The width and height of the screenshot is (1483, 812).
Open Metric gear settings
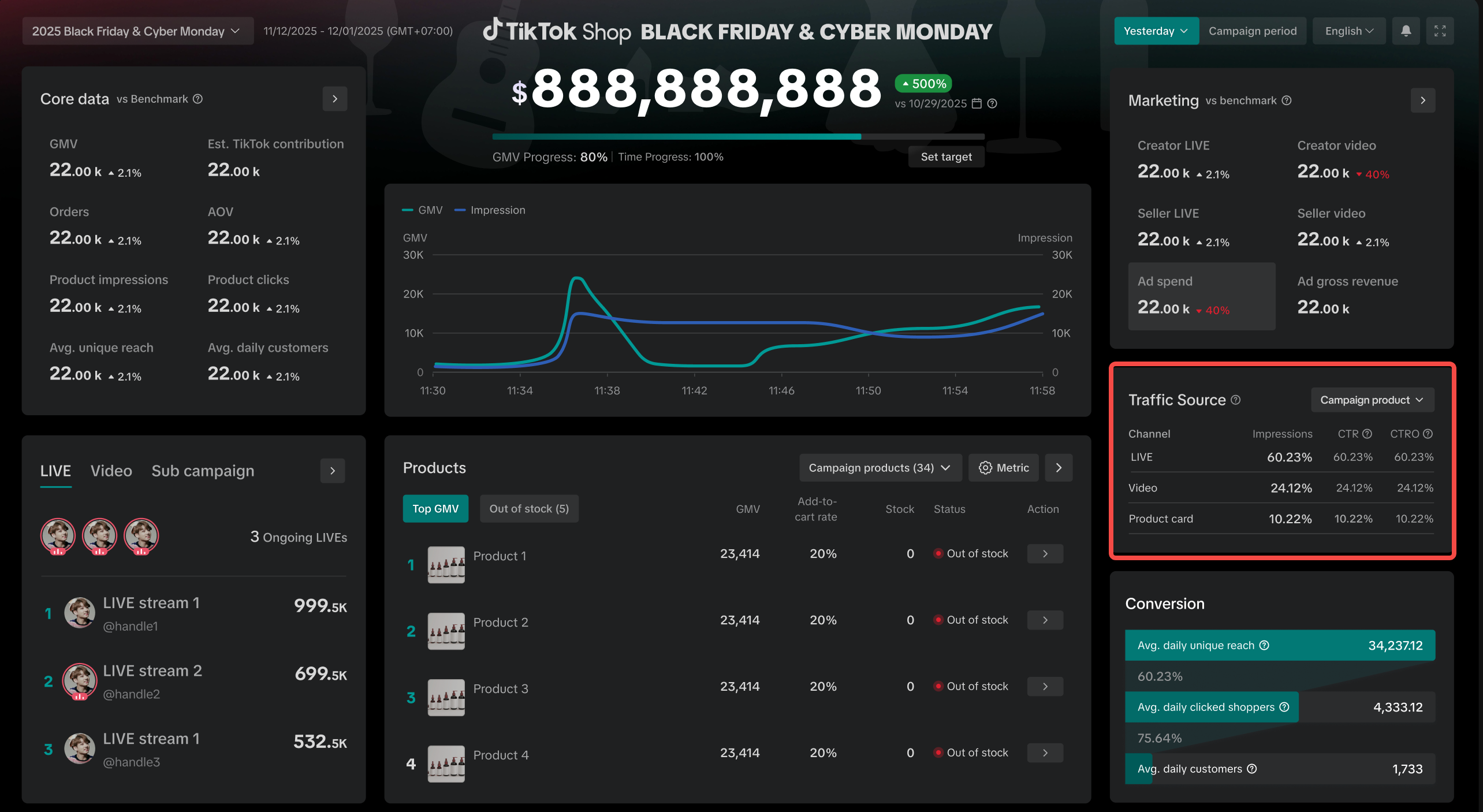pyautogui.click(x=1003, y=468)
